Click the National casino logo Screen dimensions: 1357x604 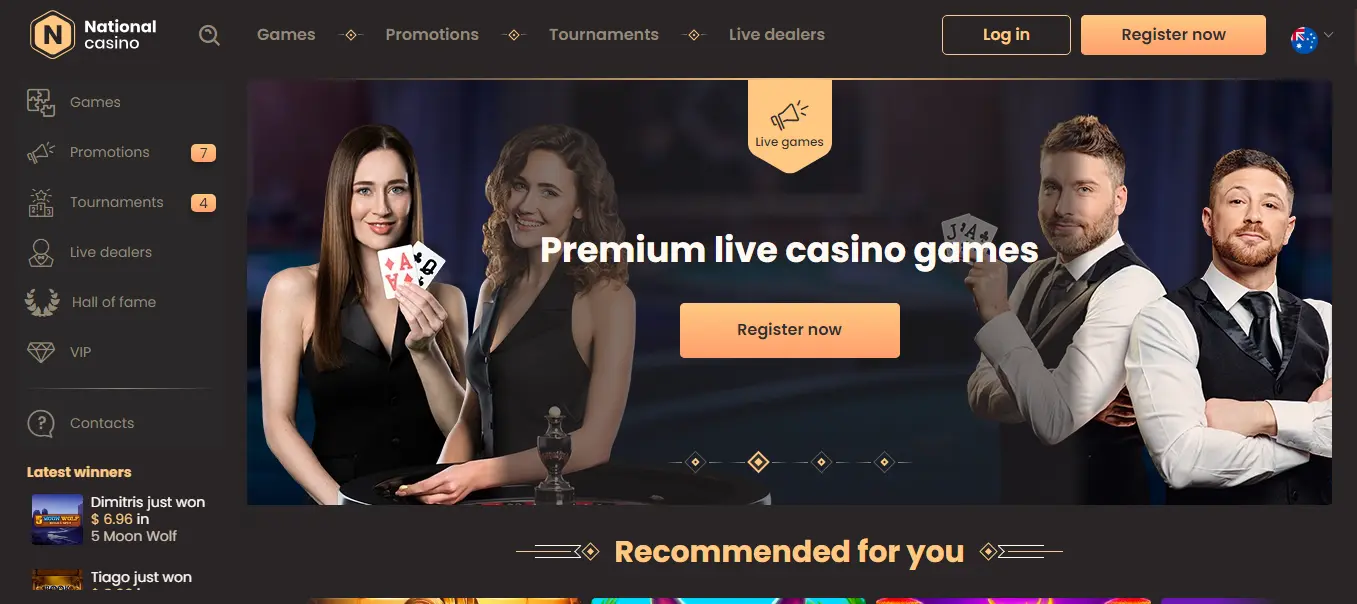click(93, 35)
